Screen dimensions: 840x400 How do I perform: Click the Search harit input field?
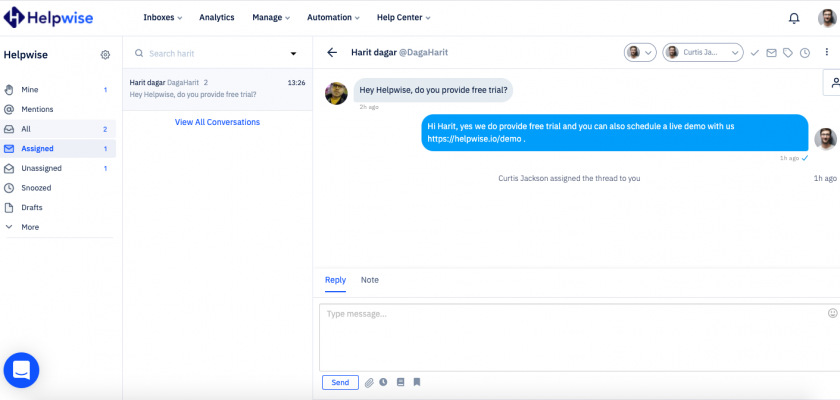coord(214,54)
